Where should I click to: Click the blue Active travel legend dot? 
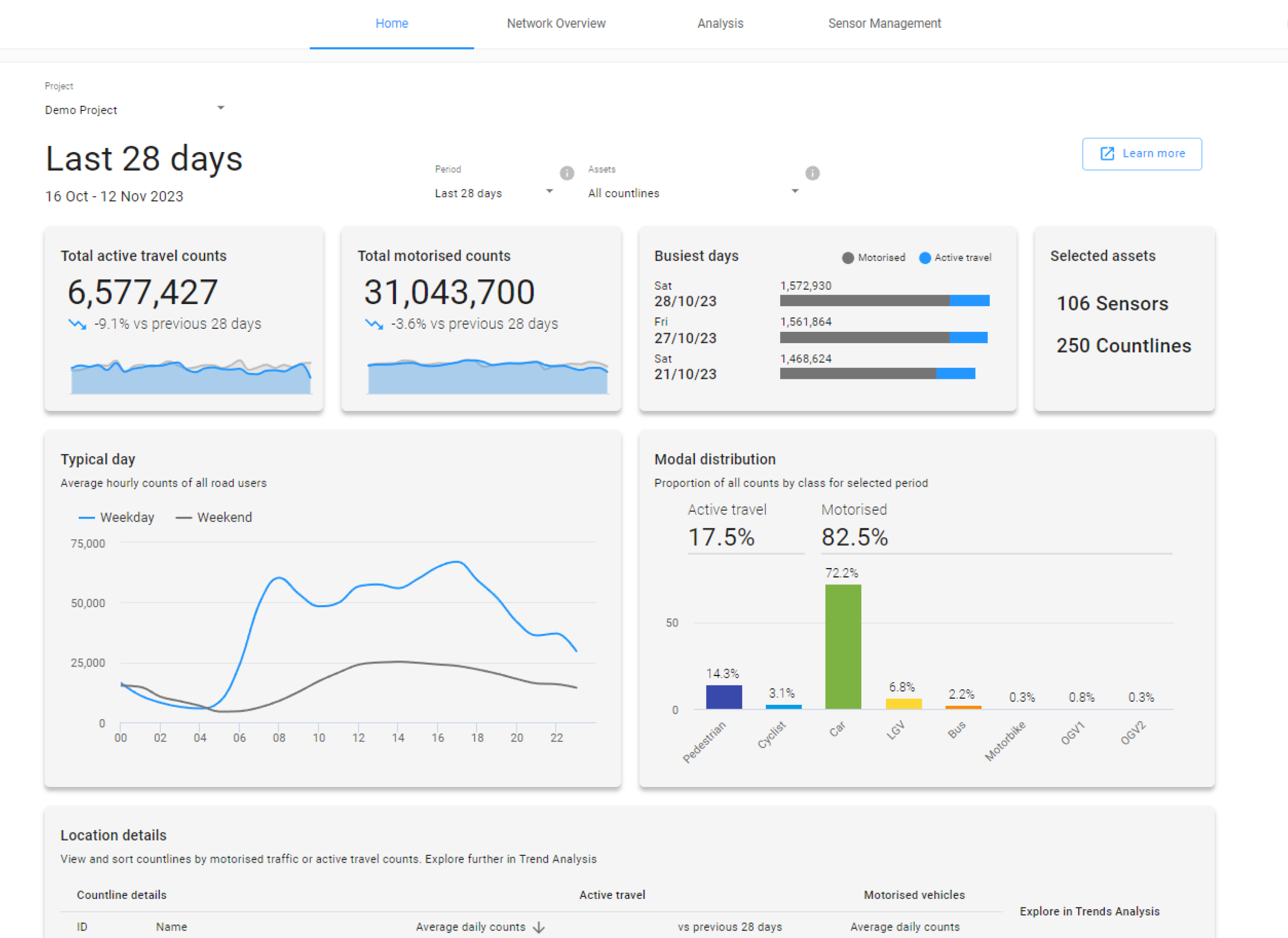pyautogui.click(x=925, y=258)
